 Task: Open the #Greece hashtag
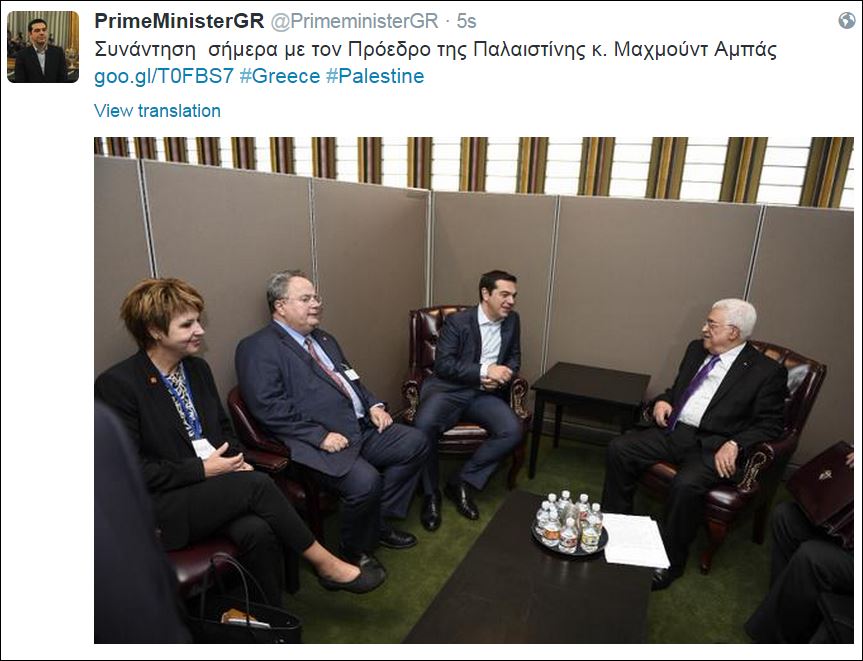[x=280, y=76]
